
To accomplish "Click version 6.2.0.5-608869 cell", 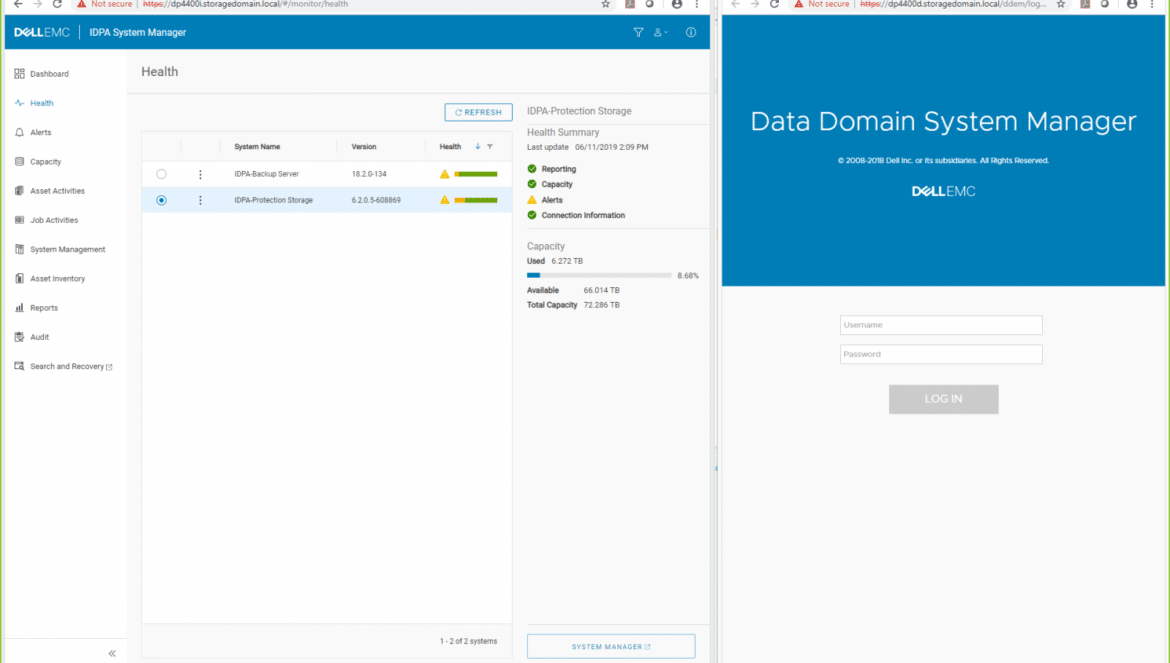I will (x=376, y=200).
